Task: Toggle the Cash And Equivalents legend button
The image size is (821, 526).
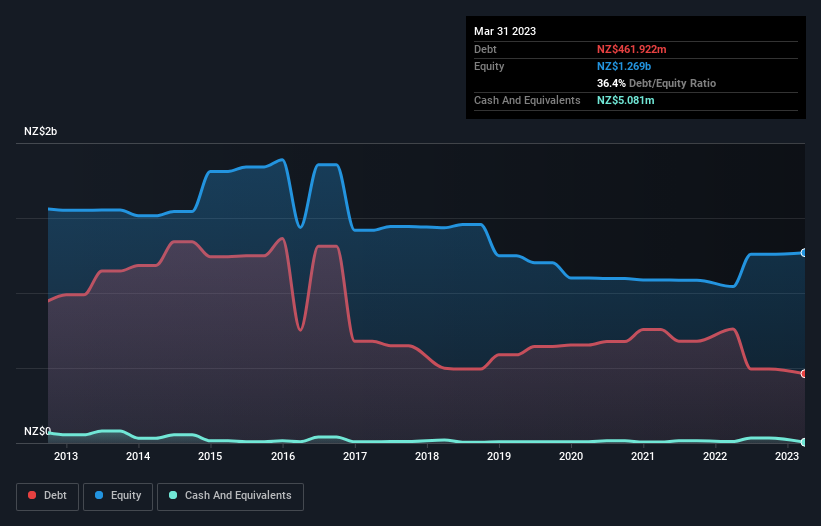Action: click(230, 496)
